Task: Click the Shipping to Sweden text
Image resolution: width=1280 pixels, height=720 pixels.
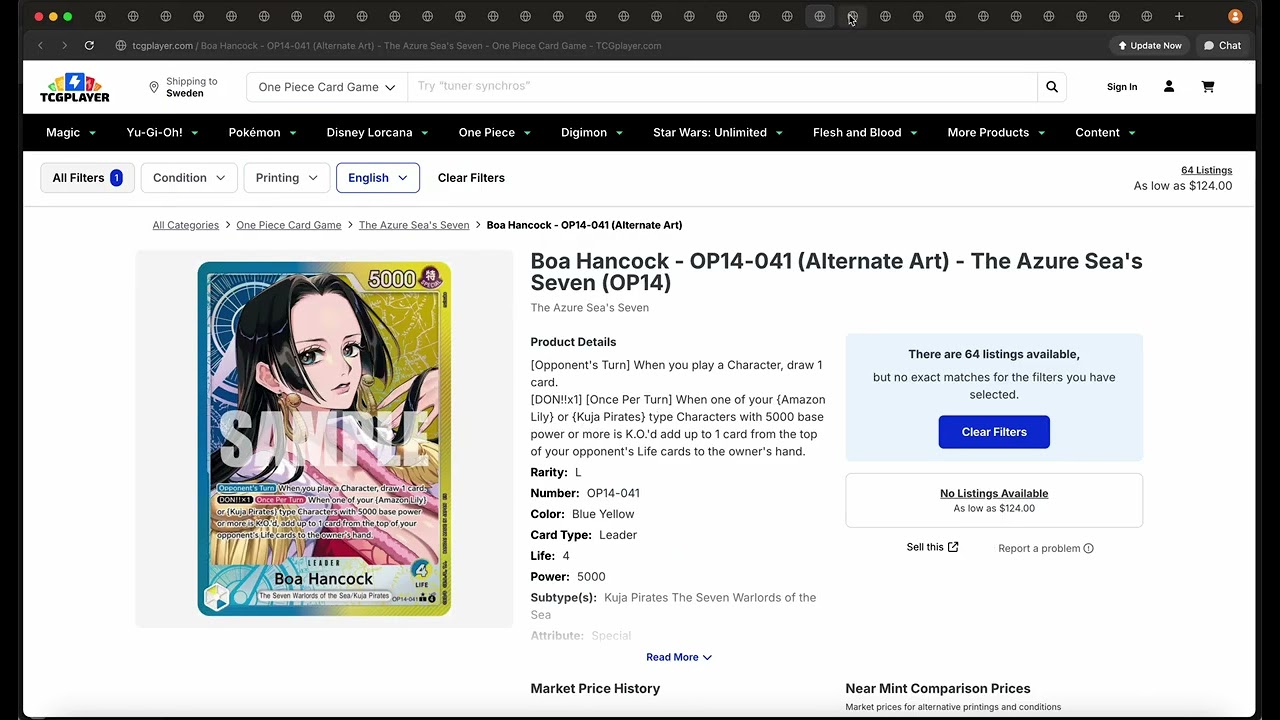Action: (x=191, y=87)
